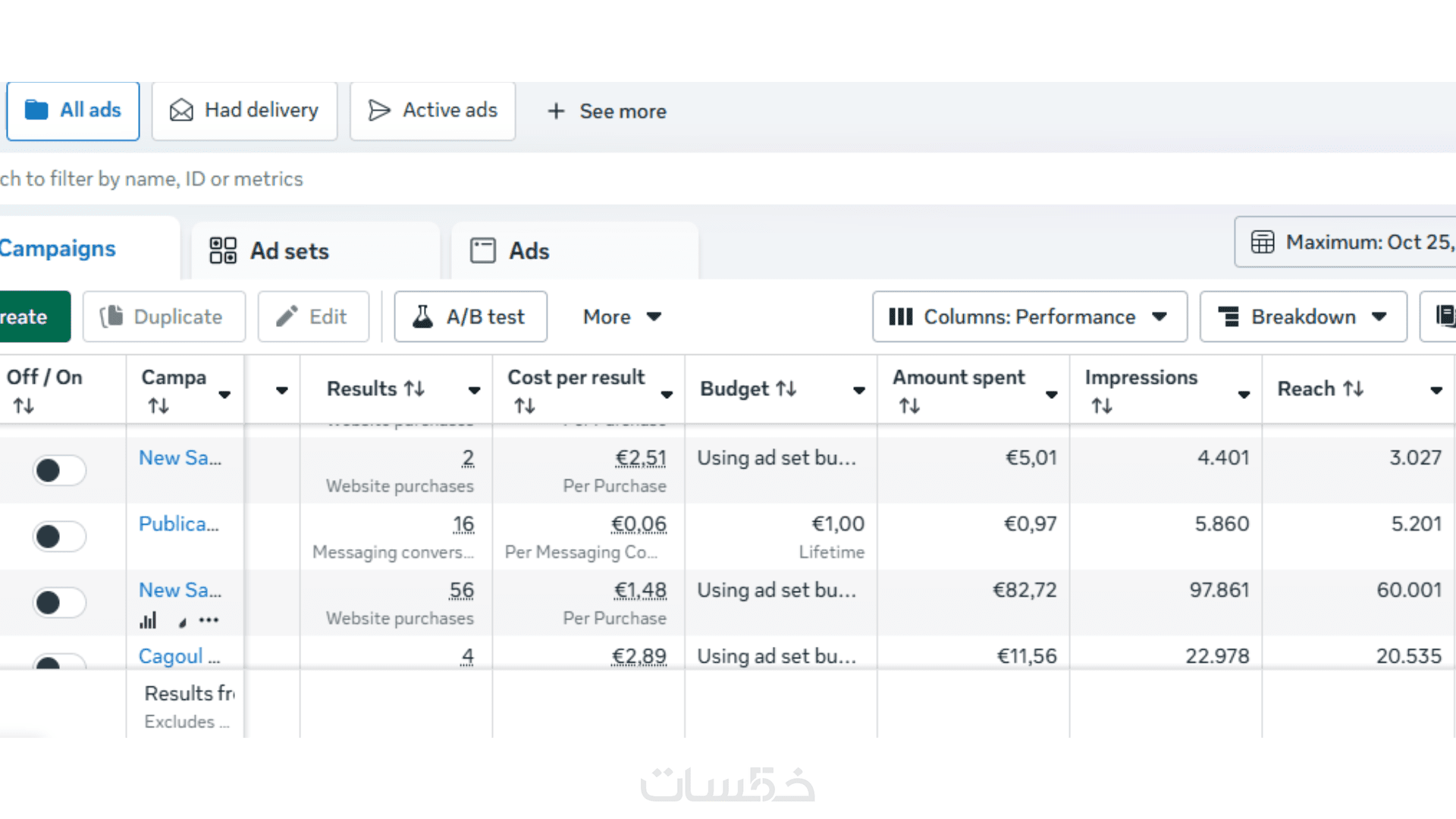Viewport: 1456px width, 819px height.
Task: Expand the More dropdown menu
Action: [622, 317]
